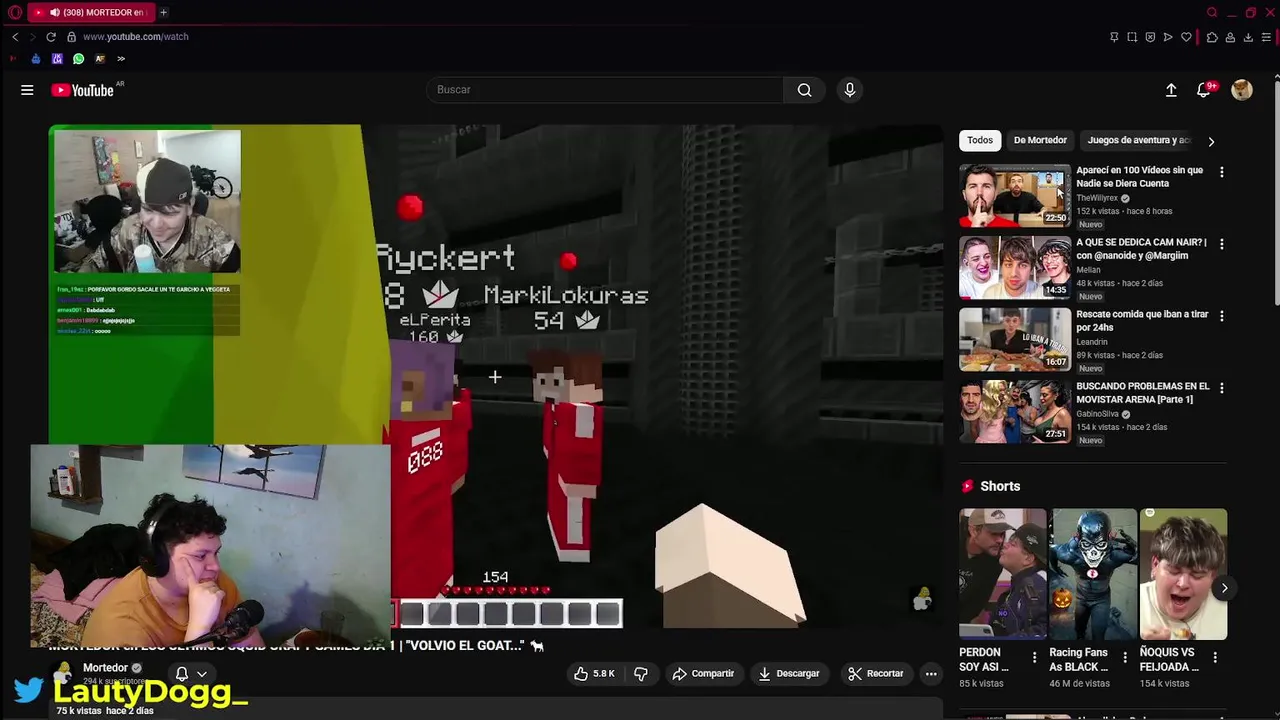Start voice search with microphone
Screen dimensions: 1280x720
[850, 90]
